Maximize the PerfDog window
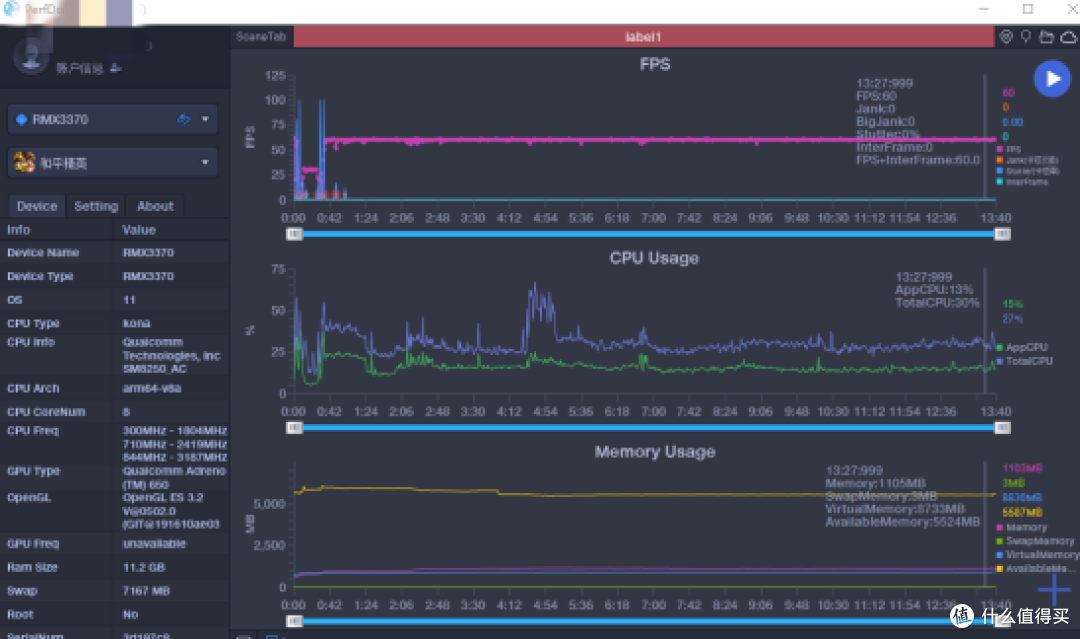 coord(1028,9)
